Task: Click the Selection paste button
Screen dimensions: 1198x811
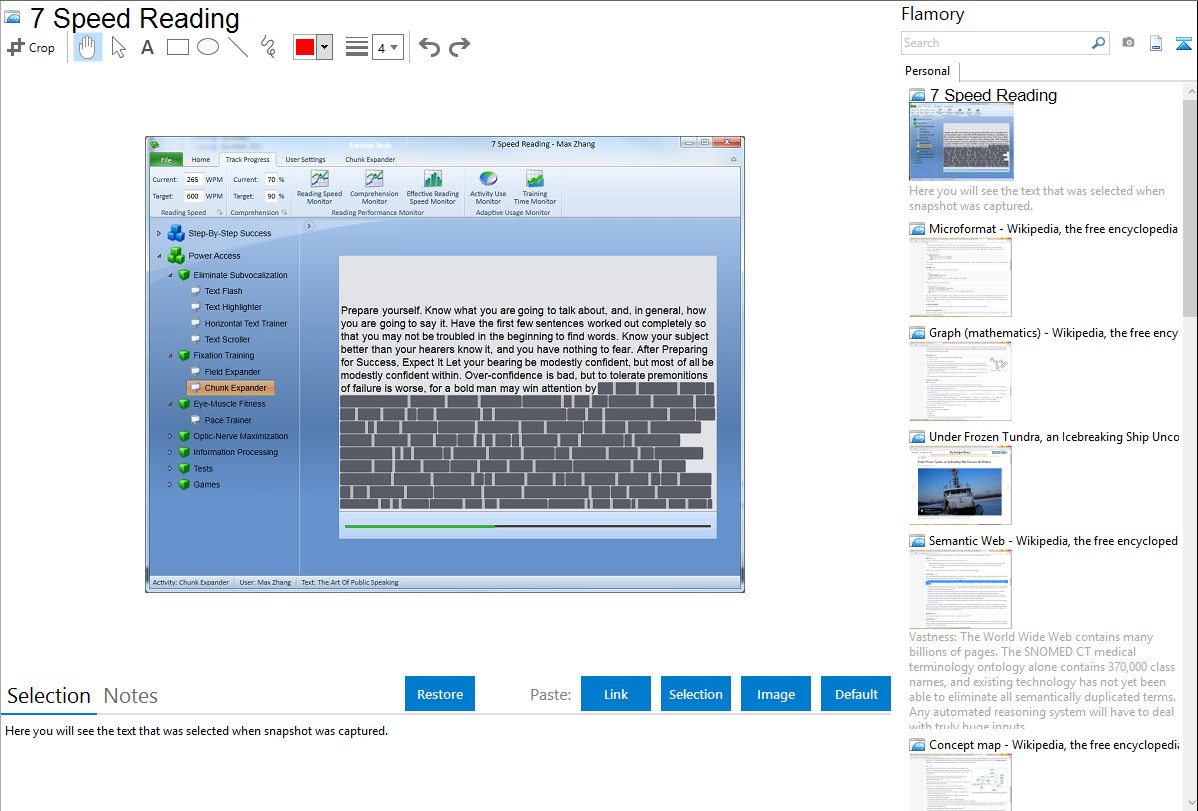Action: (696, 694)
